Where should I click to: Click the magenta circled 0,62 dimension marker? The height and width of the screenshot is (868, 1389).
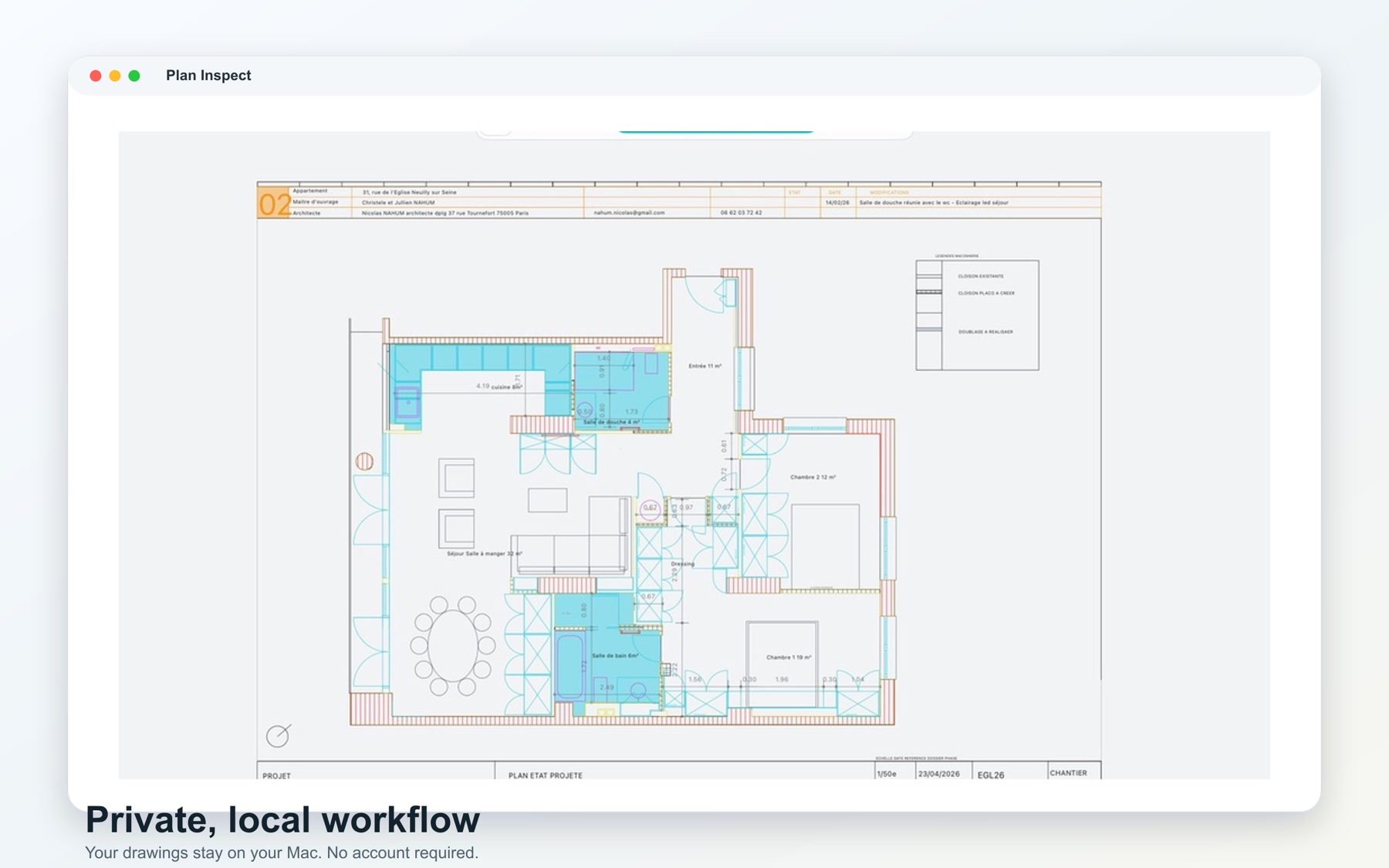pos(650,508)
